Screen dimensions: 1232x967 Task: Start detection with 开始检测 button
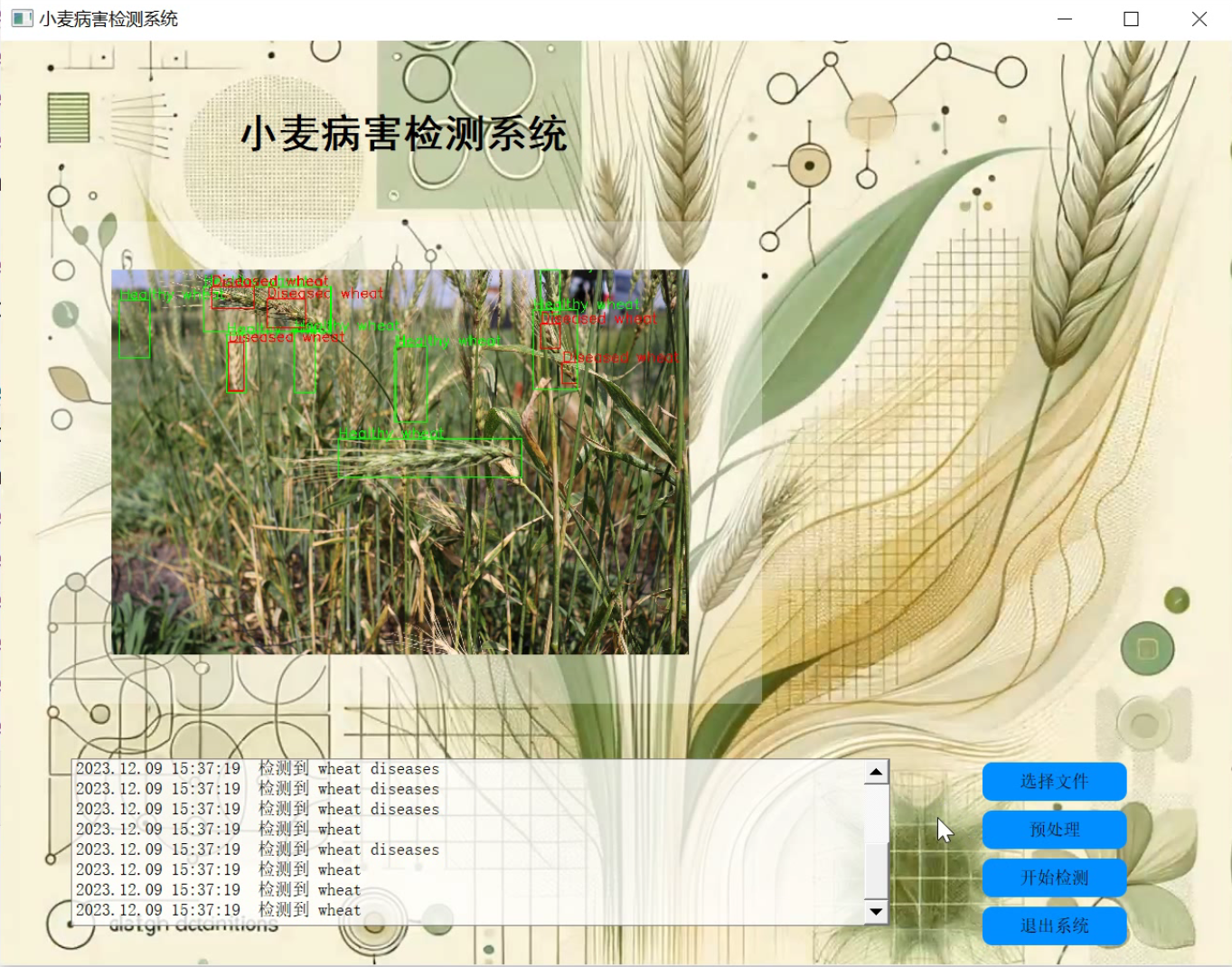1054,878
